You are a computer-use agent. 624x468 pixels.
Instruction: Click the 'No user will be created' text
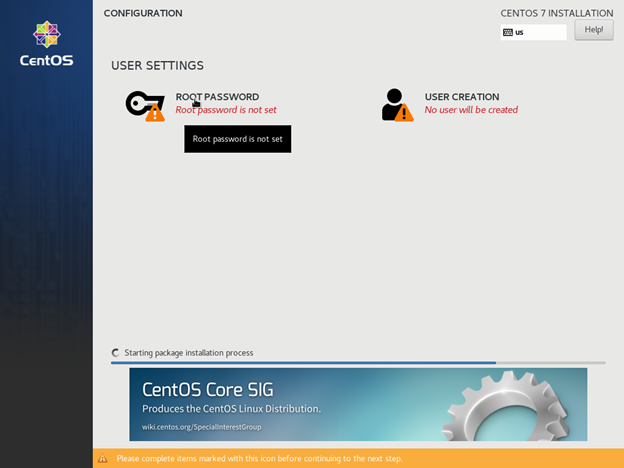(471, 110)
